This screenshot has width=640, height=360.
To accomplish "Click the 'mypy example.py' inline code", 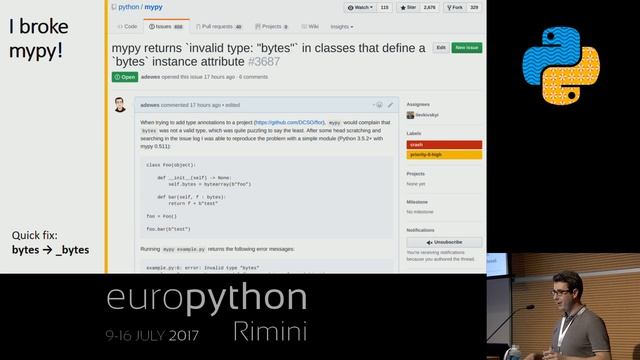I will 184,249.
